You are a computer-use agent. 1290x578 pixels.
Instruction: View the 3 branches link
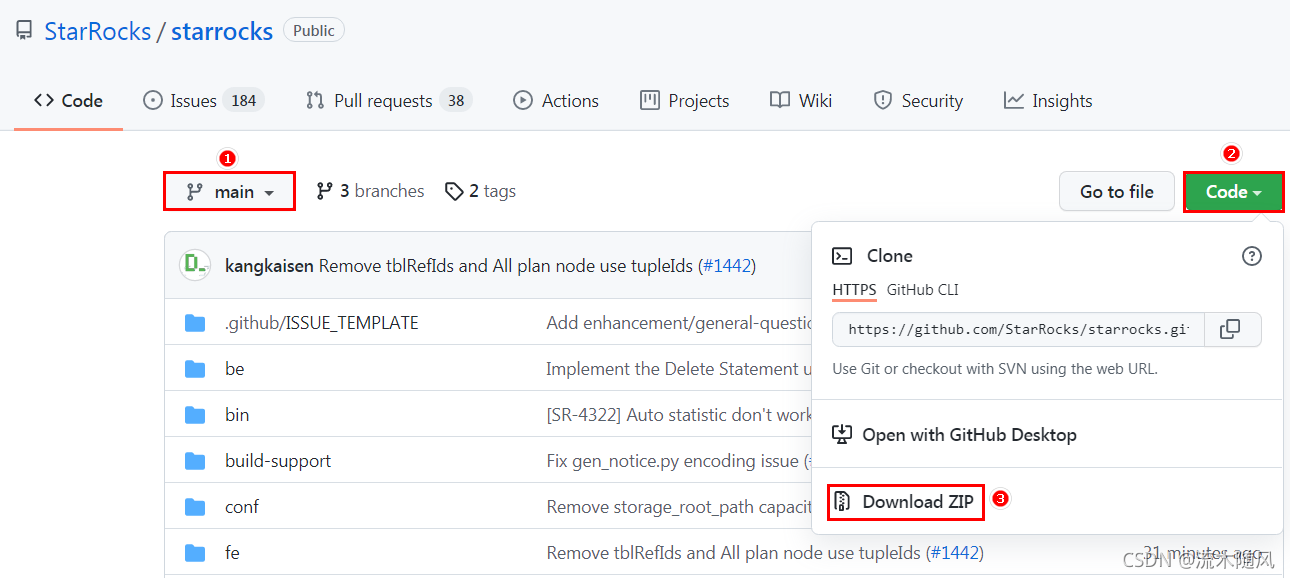(370, 191)
